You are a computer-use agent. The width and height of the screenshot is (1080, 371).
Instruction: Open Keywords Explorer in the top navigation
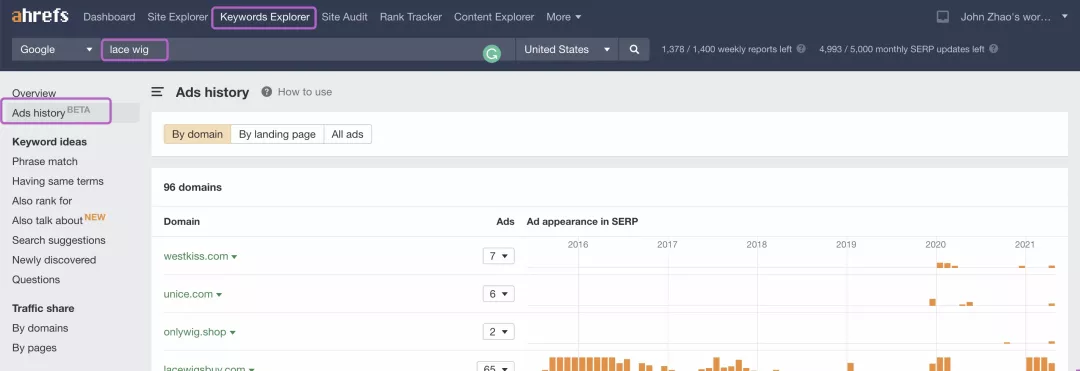click(x=264, y=17)
